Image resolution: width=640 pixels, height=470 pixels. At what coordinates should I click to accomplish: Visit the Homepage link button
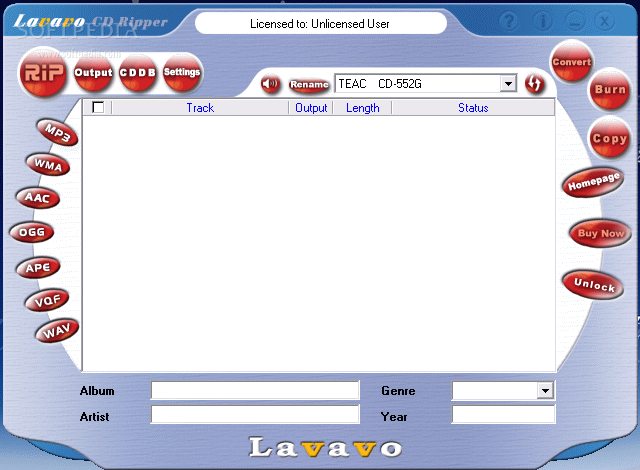click(x=593, y=182)
